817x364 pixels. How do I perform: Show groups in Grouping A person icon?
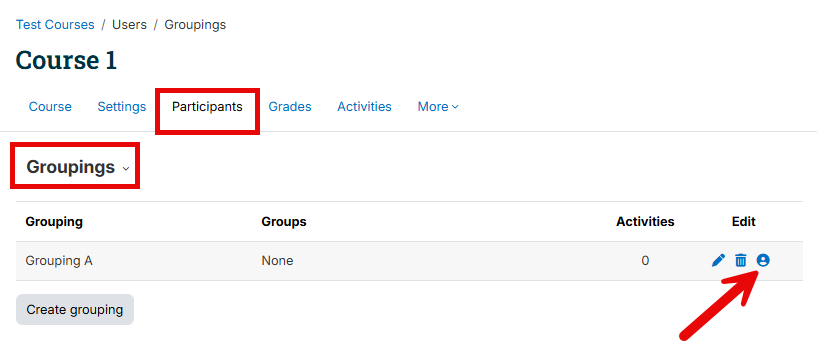click(x=763, y=260)
